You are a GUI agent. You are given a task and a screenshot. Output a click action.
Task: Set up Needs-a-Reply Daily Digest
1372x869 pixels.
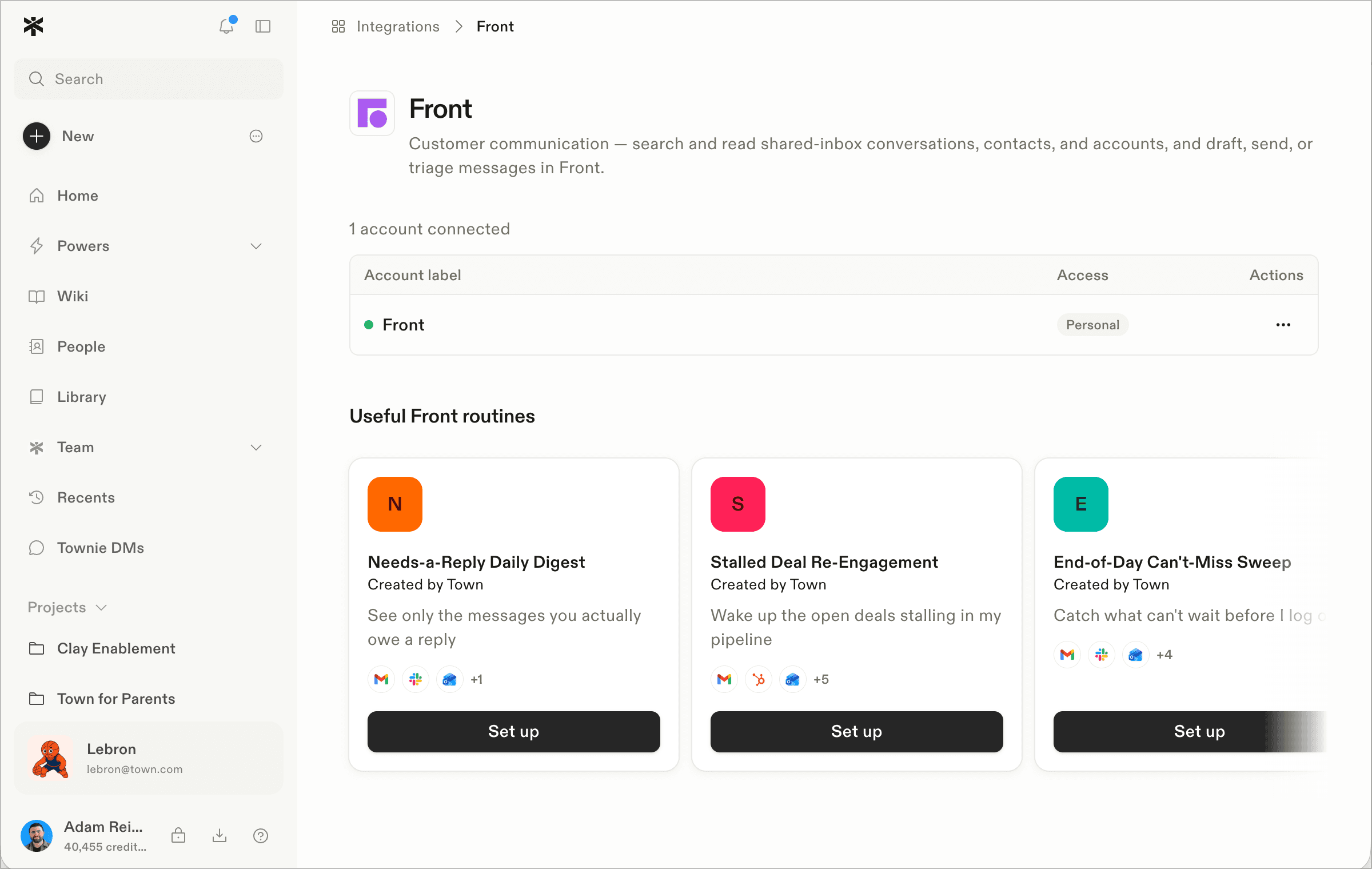coord(514,732)
